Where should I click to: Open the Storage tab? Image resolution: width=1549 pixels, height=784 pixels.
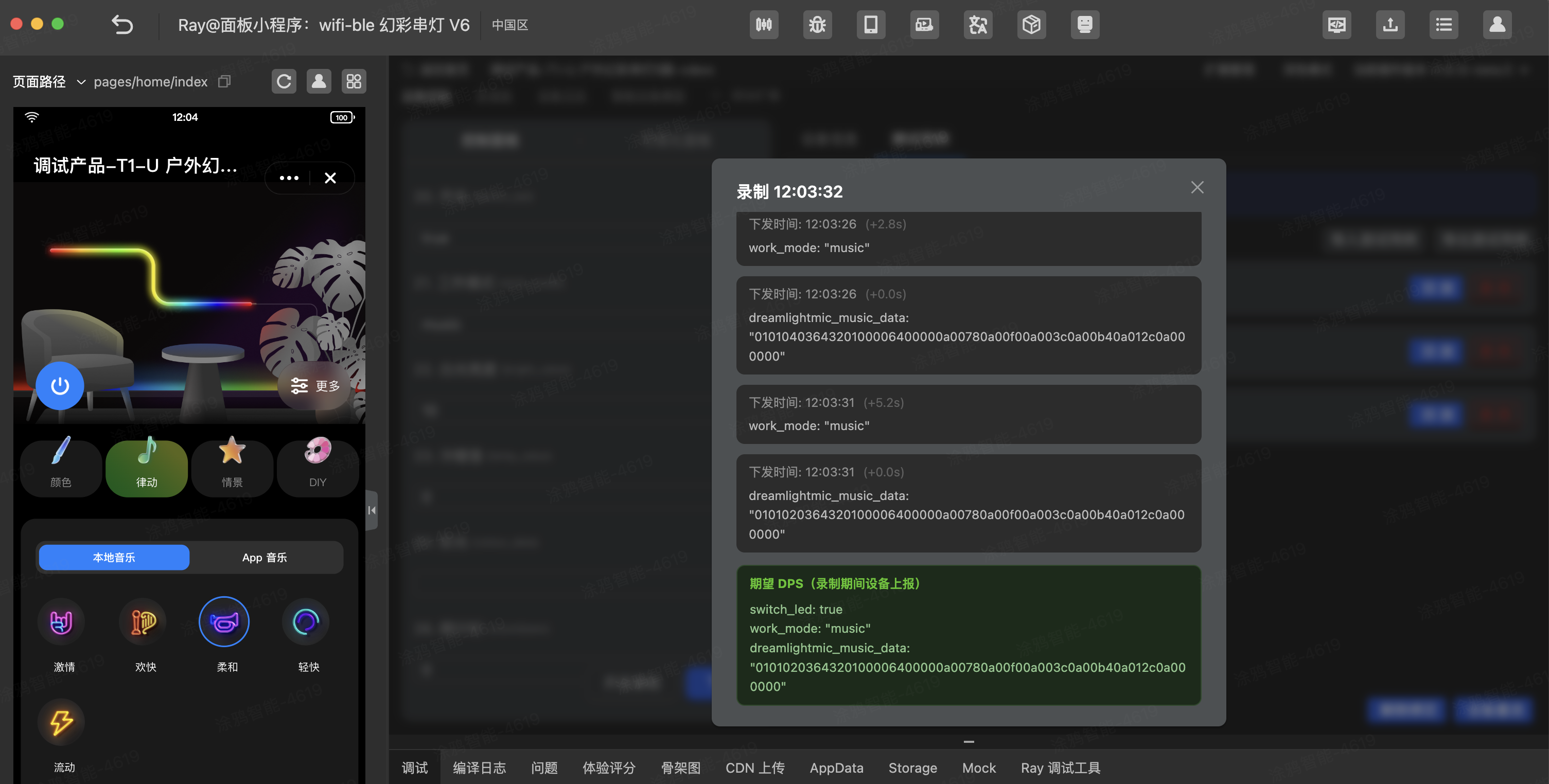[912, 768]
